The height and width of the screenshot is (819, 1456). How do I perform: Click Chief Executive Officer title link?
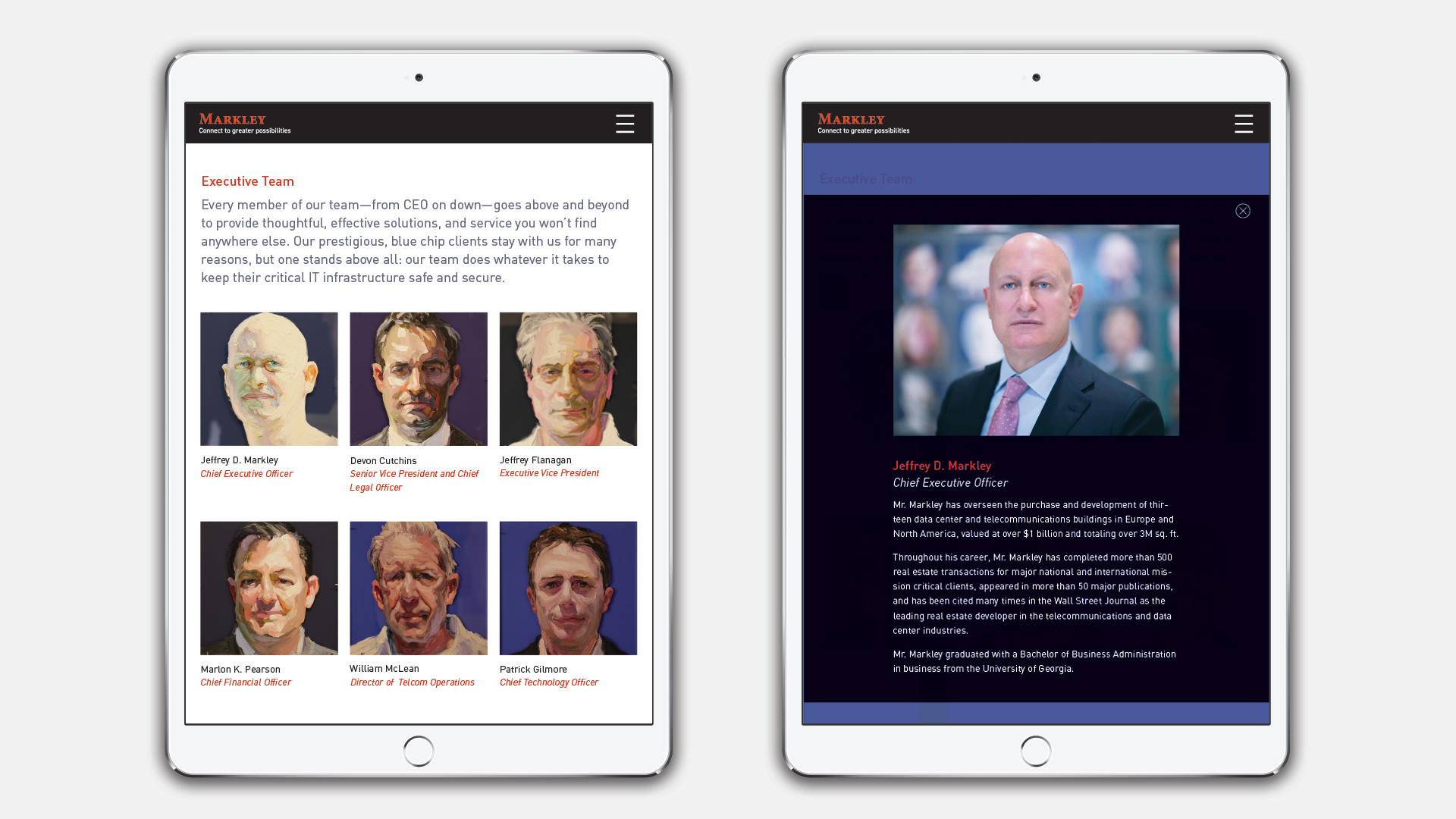click(x=246, y=473)
